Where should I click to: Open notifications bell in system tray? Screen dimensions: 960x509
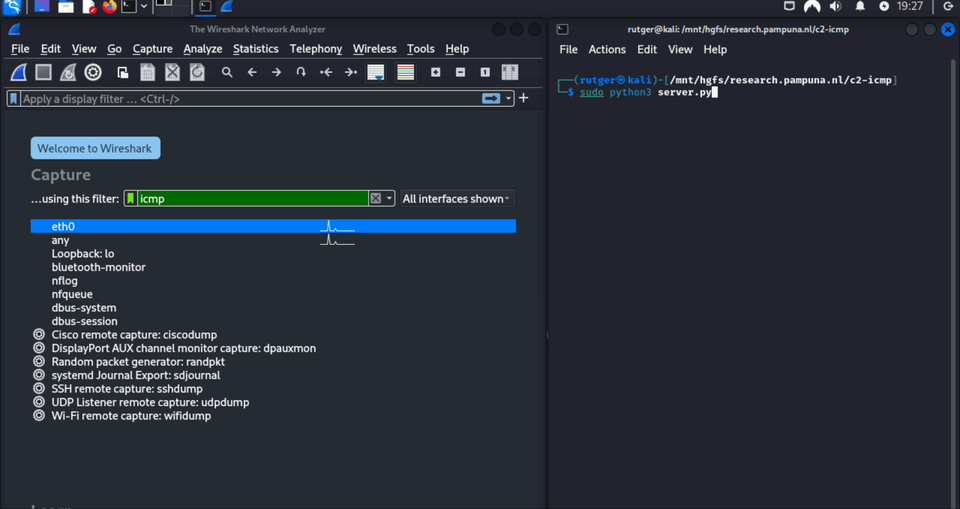[860, 7]
